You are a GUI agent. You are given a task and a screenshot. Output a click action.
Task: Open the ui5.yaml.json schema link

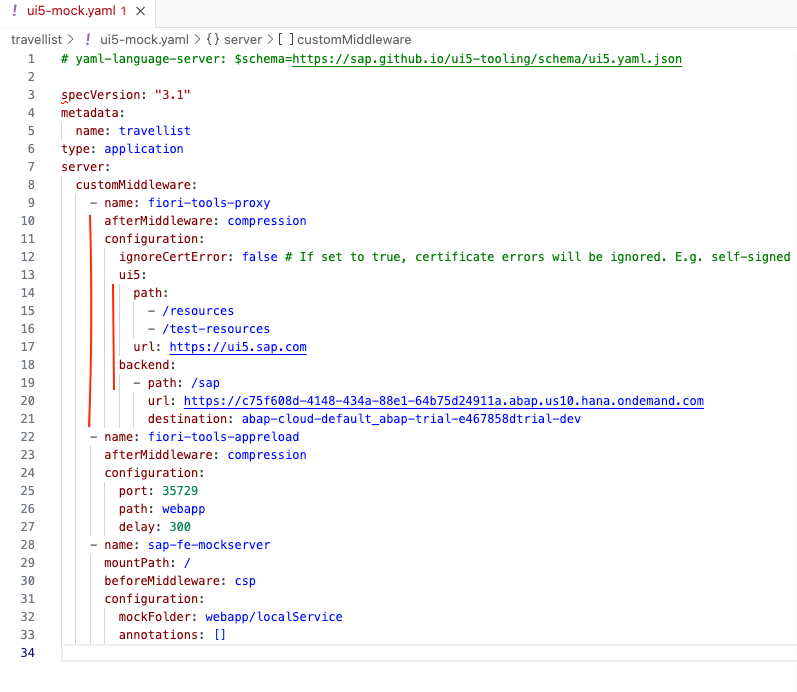pos(487,59)
